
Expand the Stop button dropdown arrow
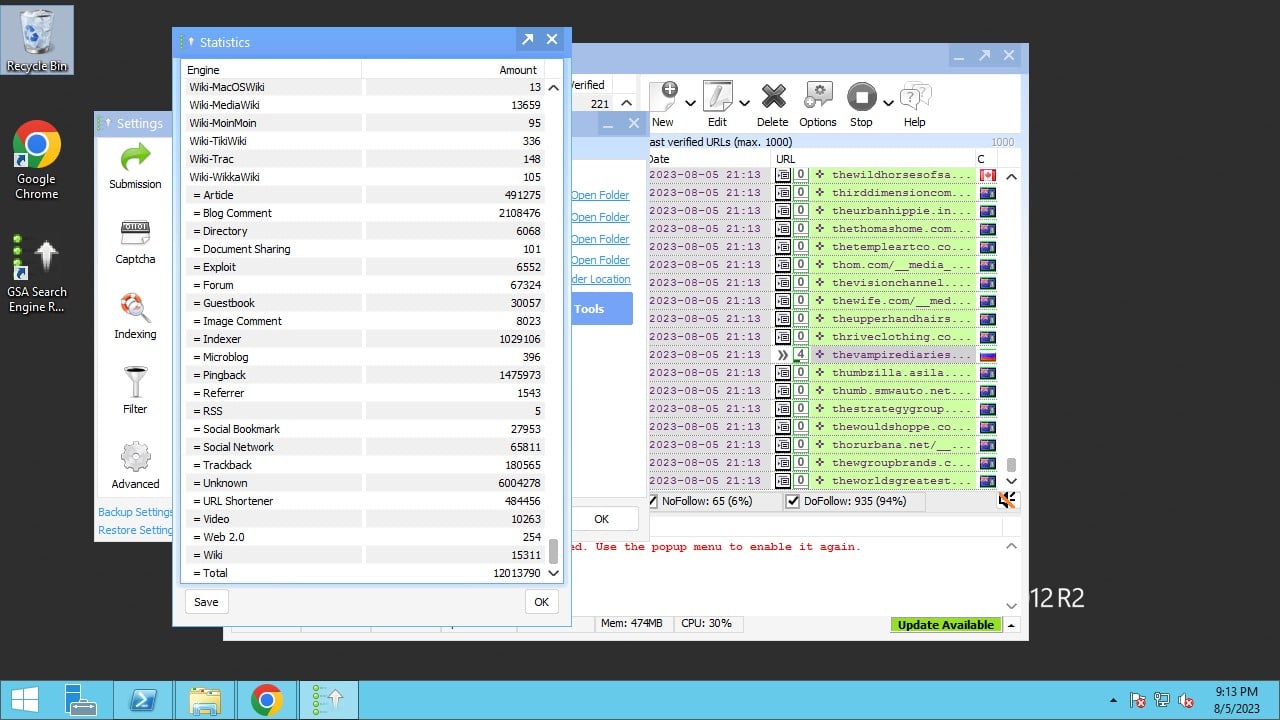click(888, 102)
